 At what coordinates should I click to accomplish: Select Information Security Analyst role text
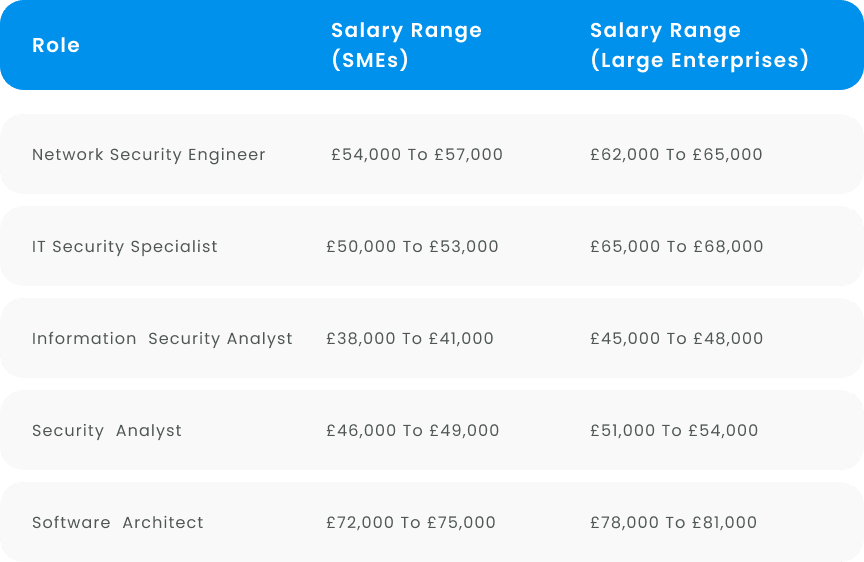tap(162, 339)
